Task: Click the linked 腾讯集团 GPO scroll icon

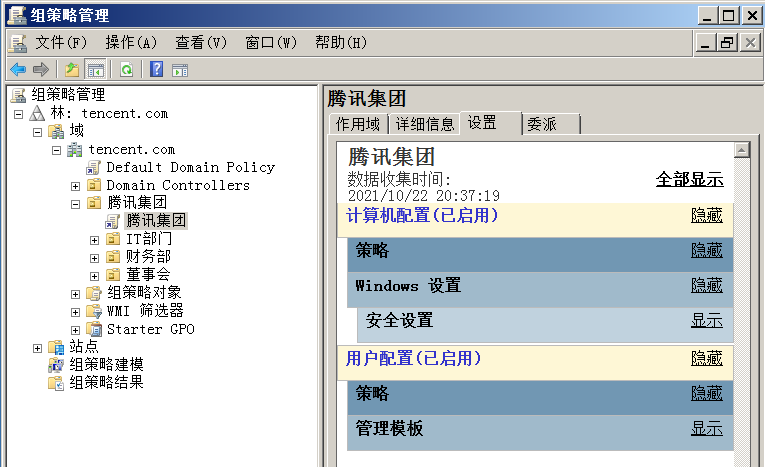Action: (112, 222)
